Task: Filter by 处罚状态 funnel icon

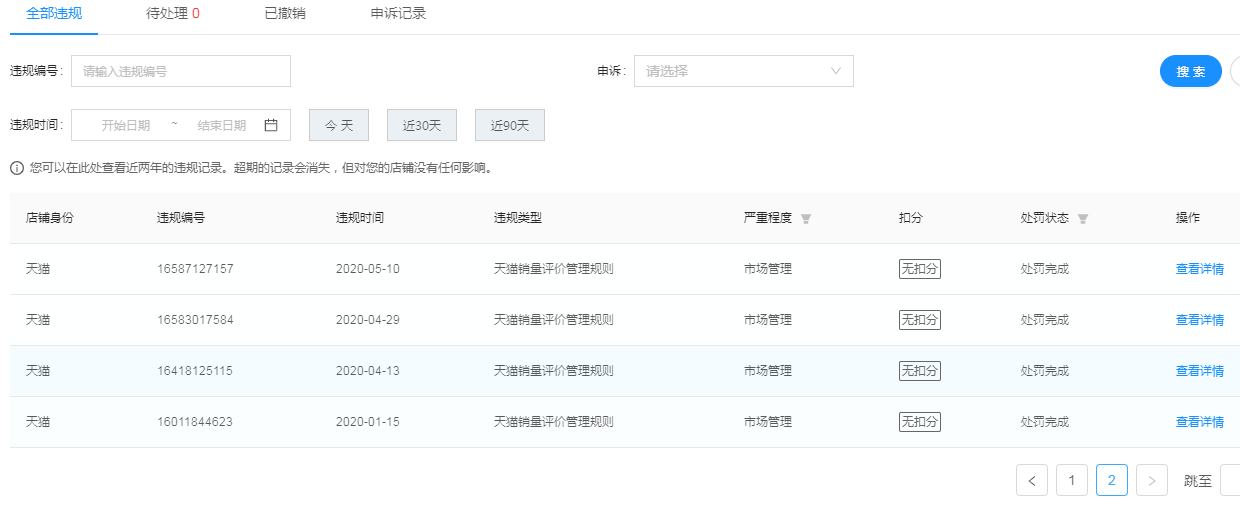Action: point(1082,218)
